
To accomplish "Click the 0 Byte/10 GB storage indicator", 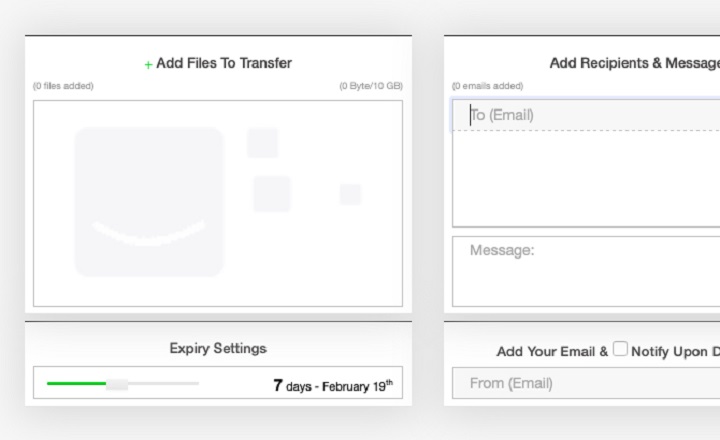I will pos(371,86).
